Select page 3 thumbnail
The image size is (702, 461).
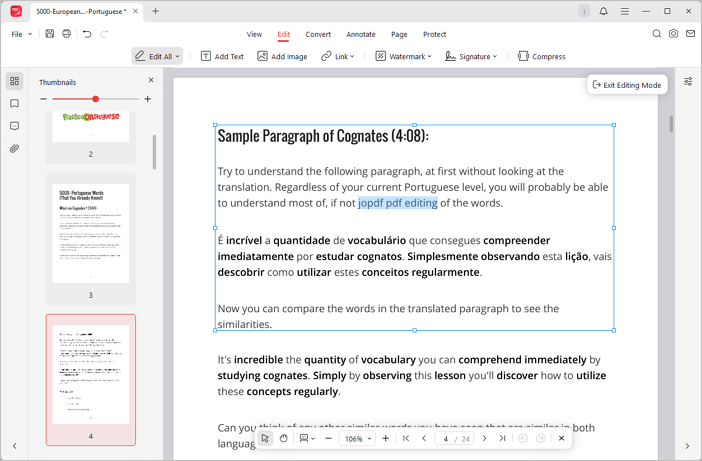[x=90, y=235]
